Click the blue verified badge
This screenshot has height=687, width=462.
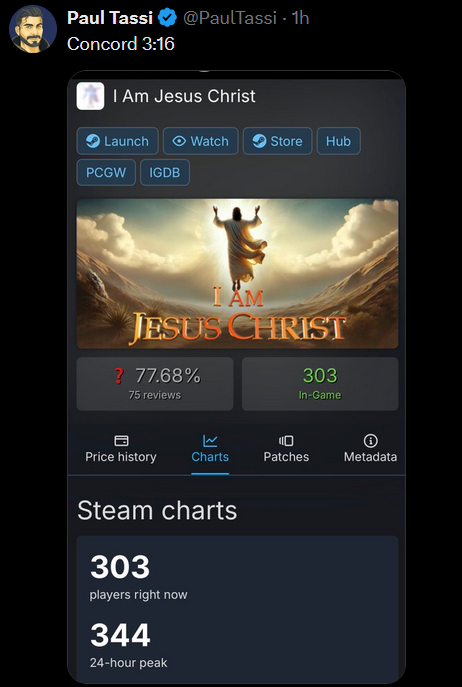[x=167, y=18]
